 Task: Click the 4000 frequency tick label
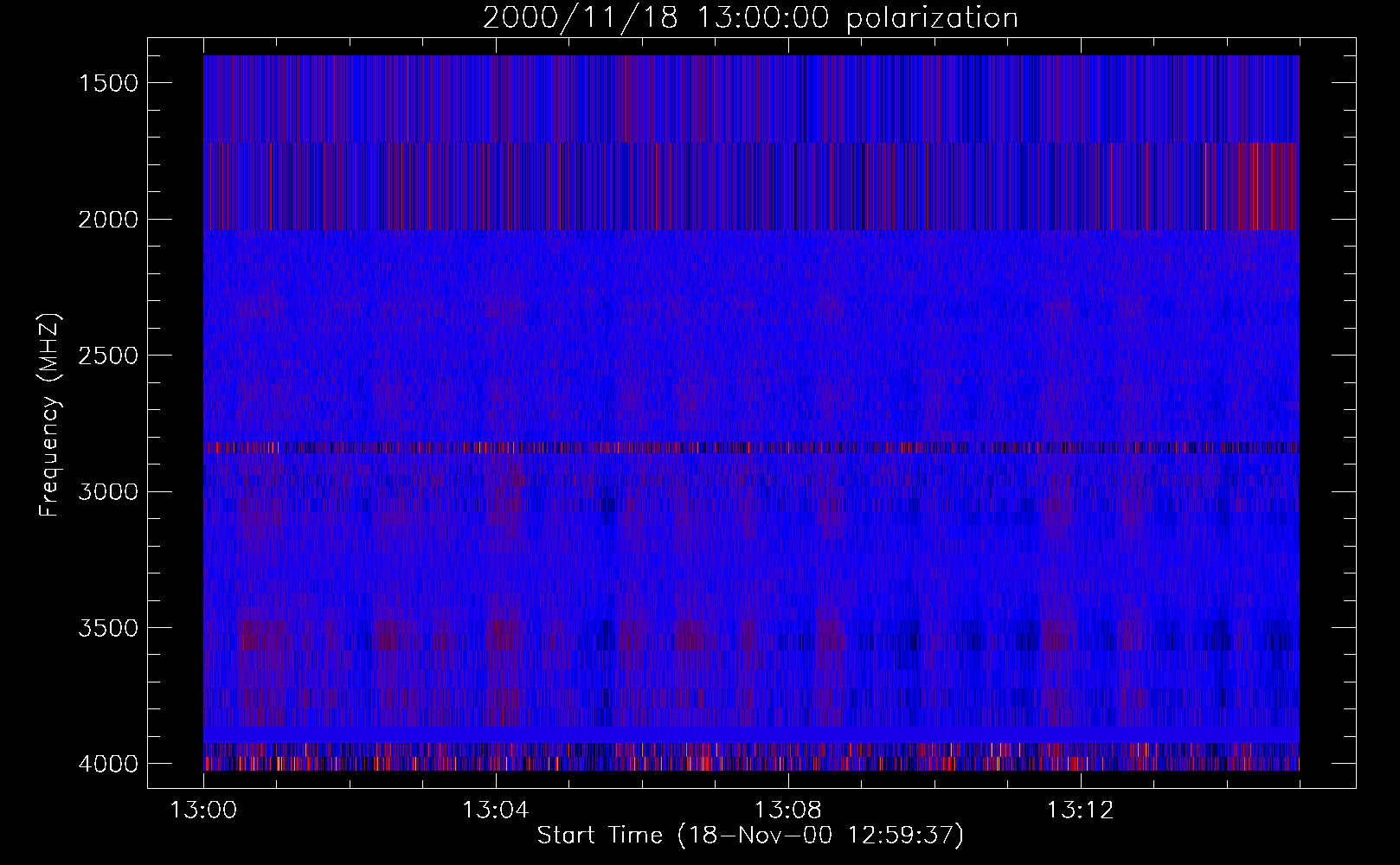108,764
